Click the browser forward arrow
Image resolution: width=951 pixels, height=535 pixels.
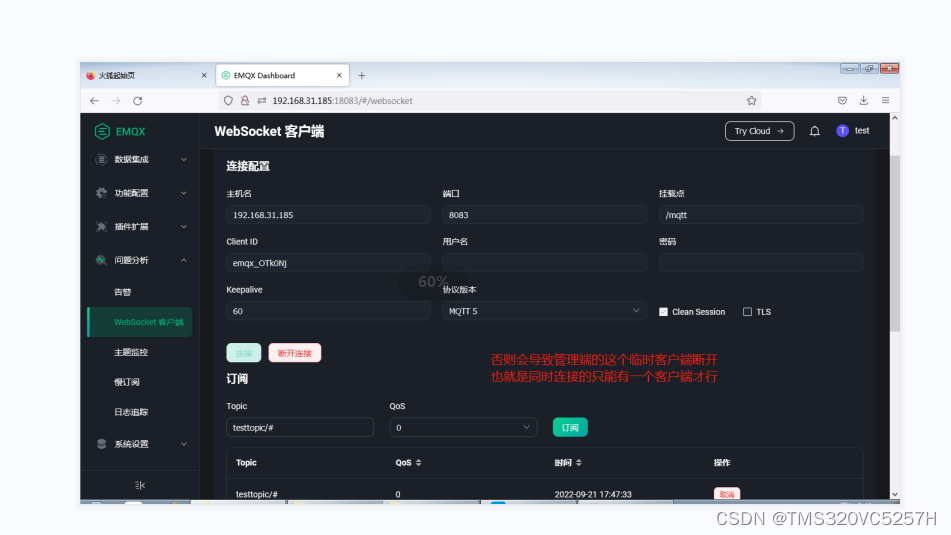(116, 101)
